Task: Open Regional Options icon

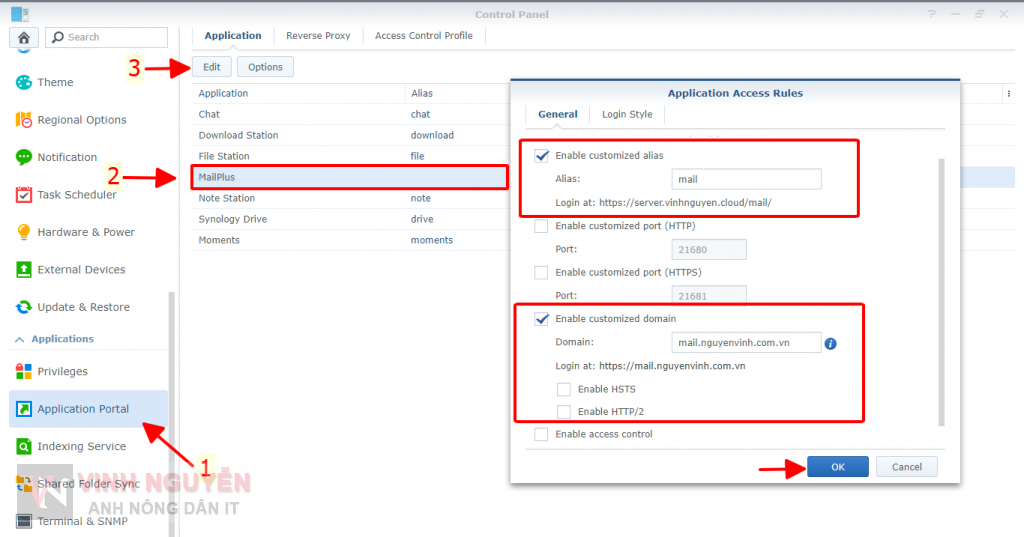Action: pos(24,120)
